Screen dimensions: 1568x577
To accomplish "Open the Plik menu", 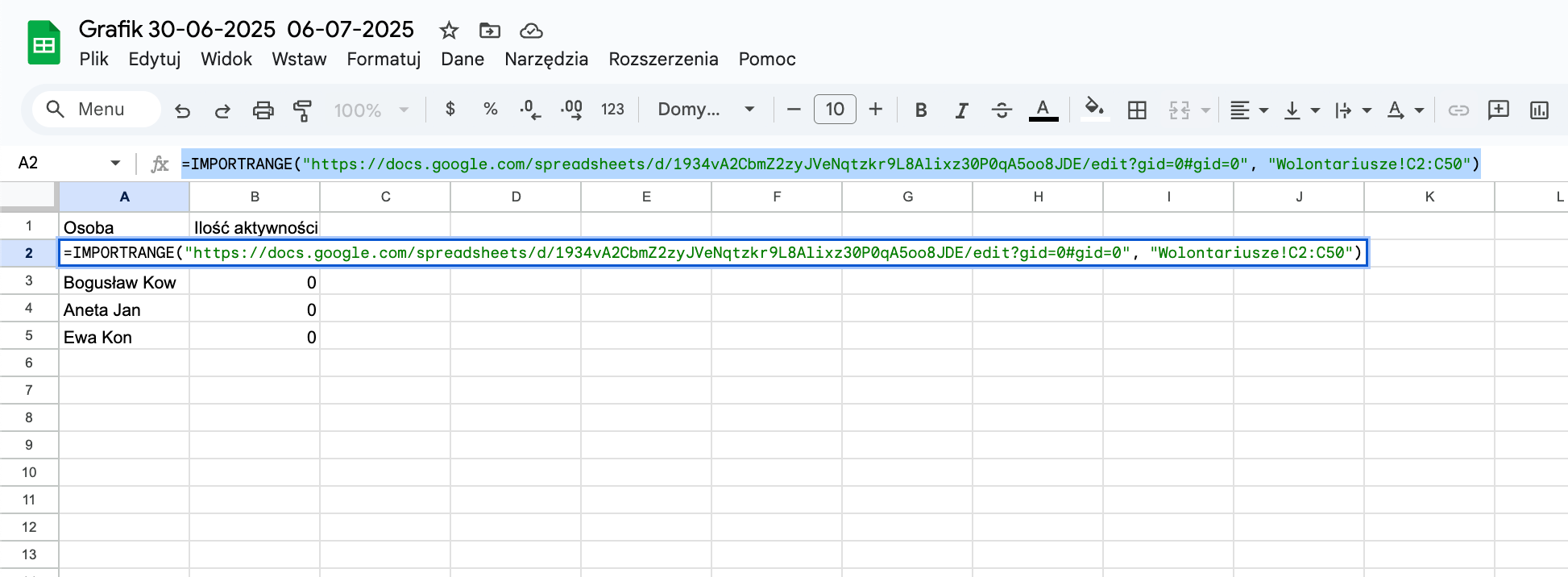I will click(x=93, y=59).
